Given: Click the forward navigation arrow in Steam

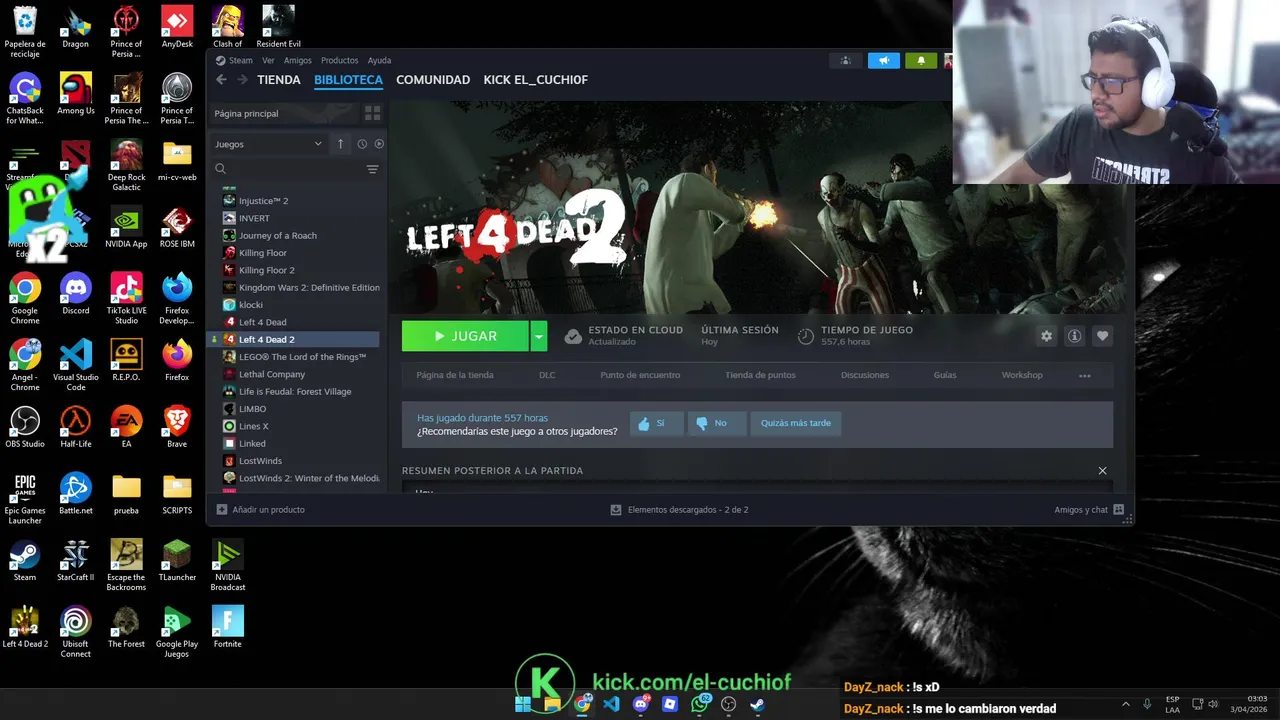Looking at the screenshot, I should pos(242,80).
